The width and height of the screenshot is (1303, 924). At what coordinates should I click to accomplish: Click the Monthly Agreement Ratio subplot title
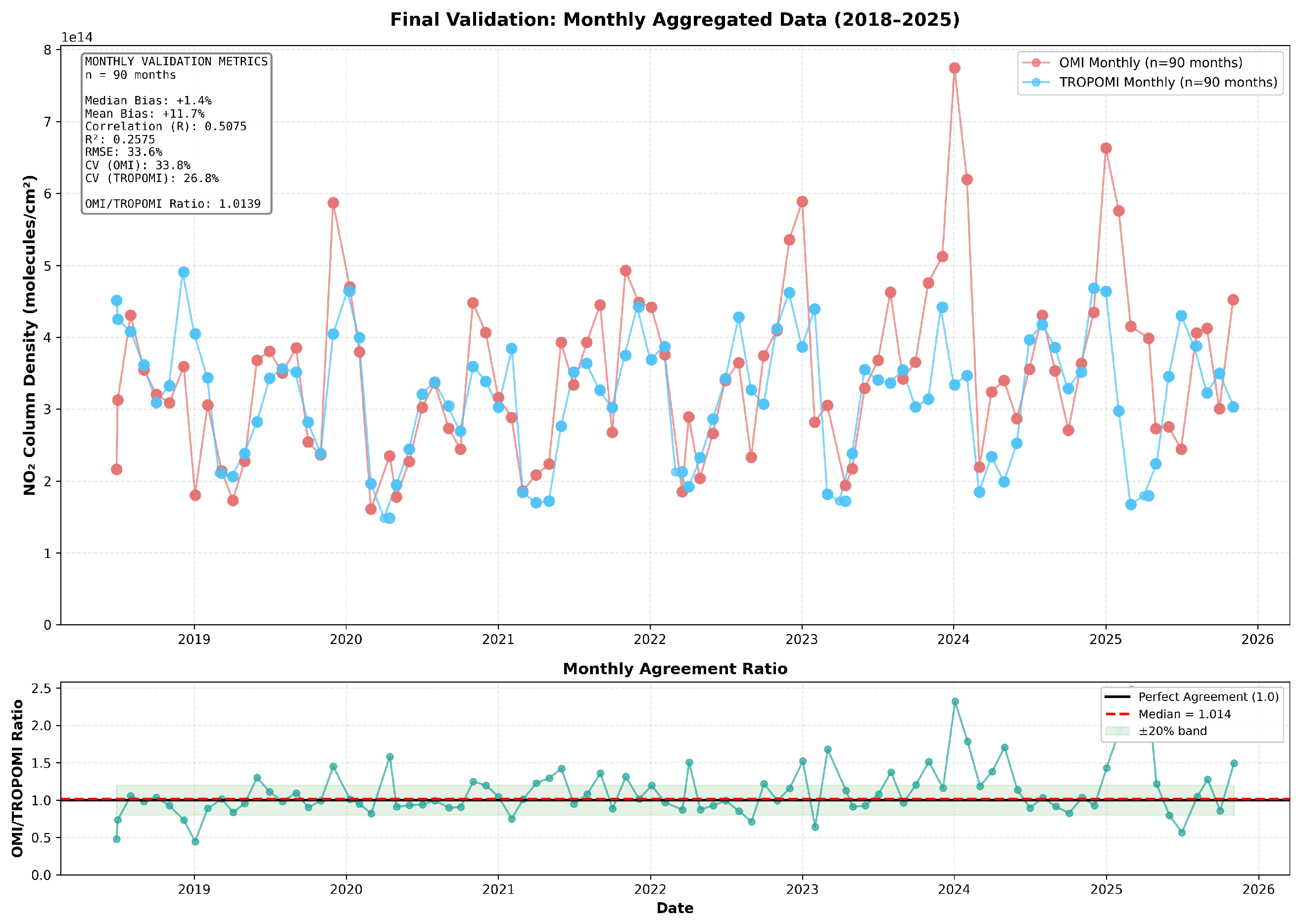tap(675, 669)
